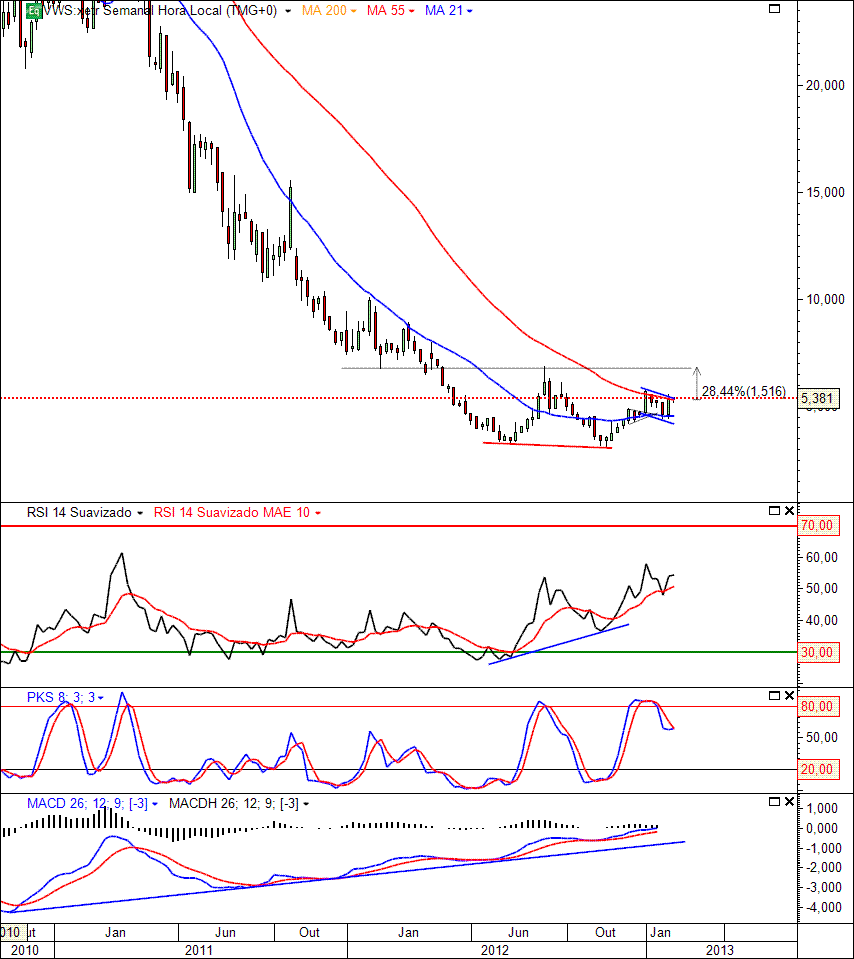Open the VWS symbol title dropdown arrow
854x959 pixels.
[288, 11]
